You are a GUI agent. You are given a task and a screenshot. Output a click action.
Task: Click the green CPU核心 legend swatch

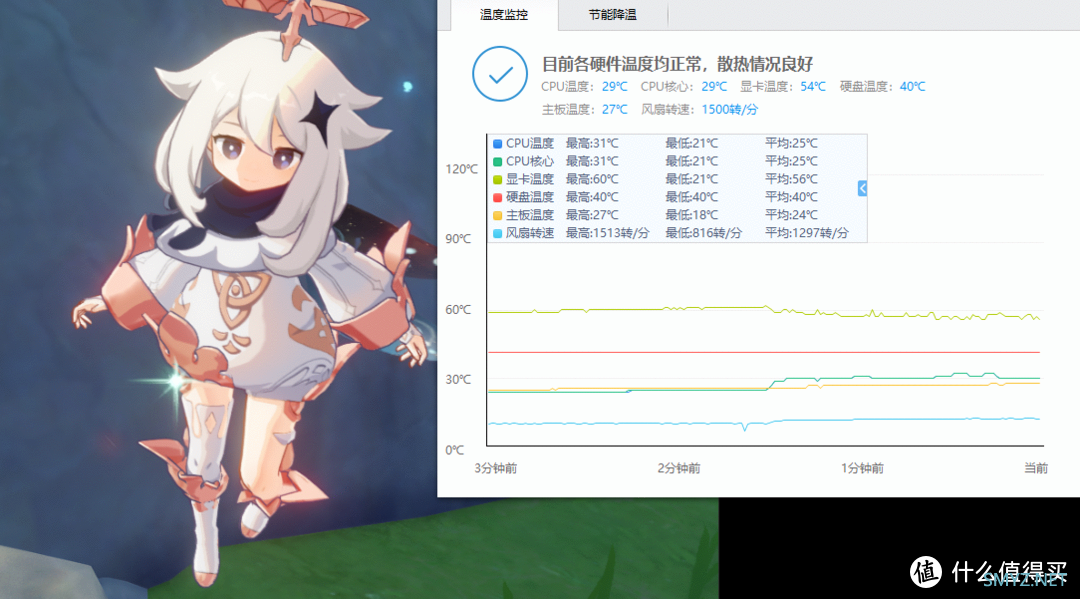498,162
